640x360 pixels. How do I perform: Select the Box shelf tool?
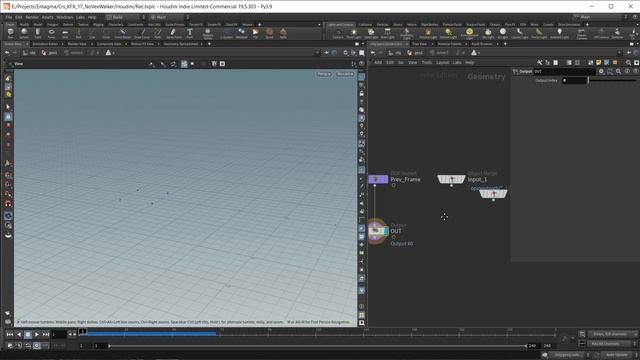pos(10,33)
